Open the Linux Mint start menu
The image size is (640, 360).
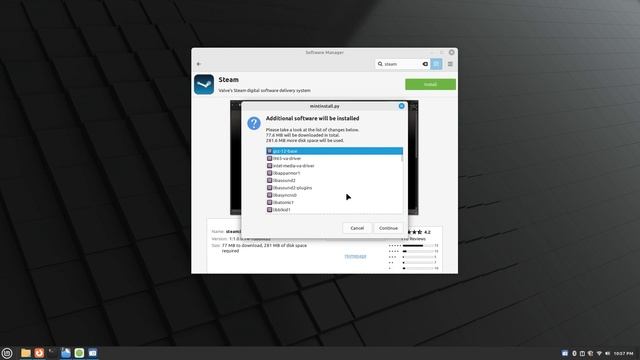(7, 353)
